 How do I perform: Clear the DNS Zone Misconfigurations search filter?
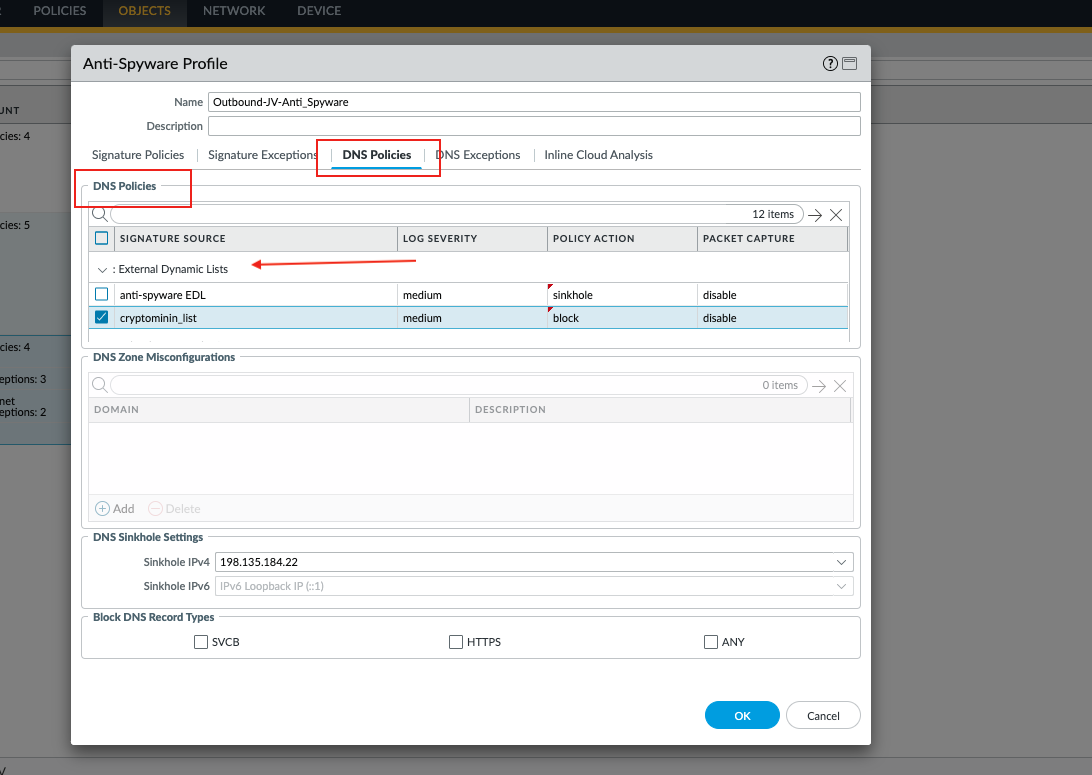[x=840, y=386]
